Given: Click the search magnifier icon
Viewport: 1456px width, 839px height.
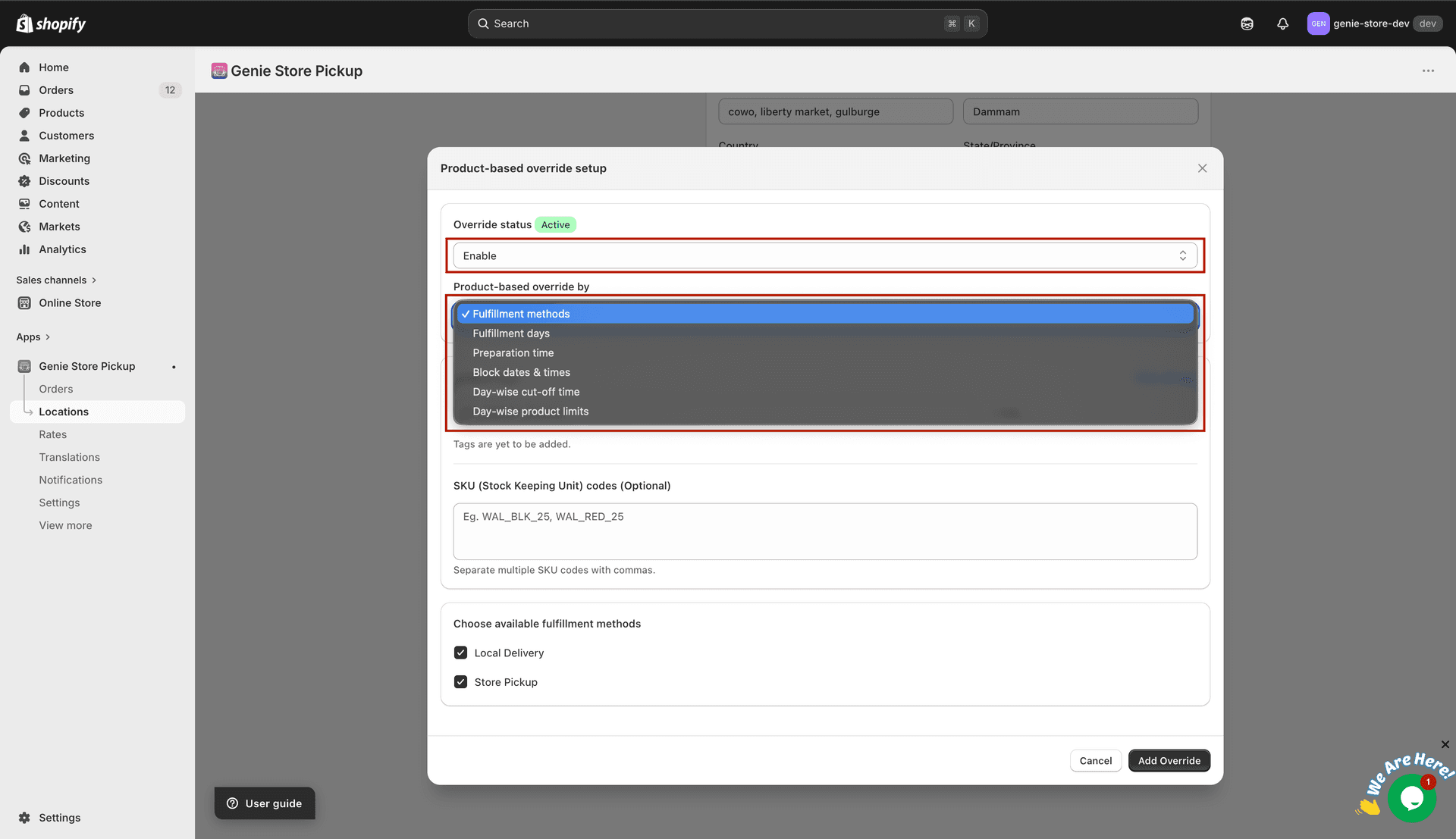Looking at the screenshot, I should pyautogui.click(x=483, y=23).
